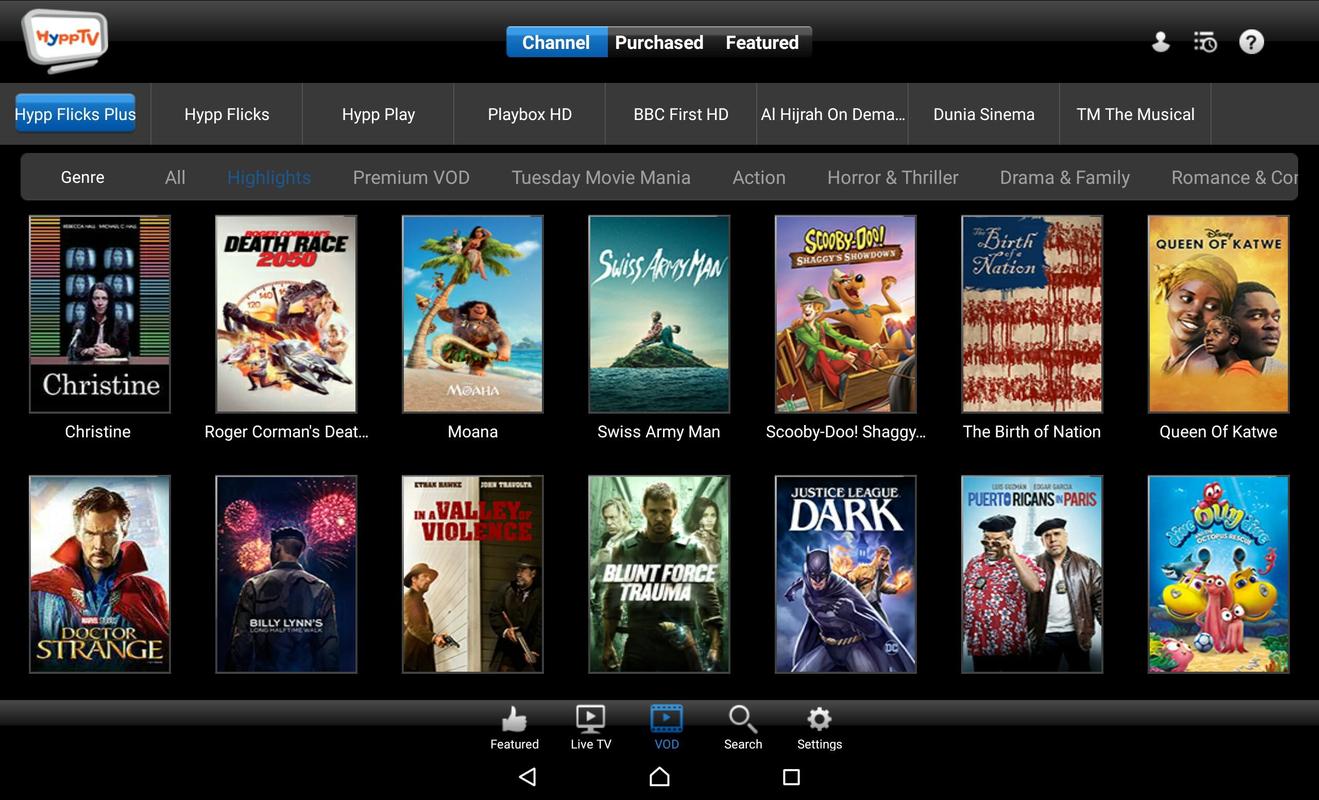Filter by Premium VOD
Screen dimensions: 1319x800
(x=411, y=177)
